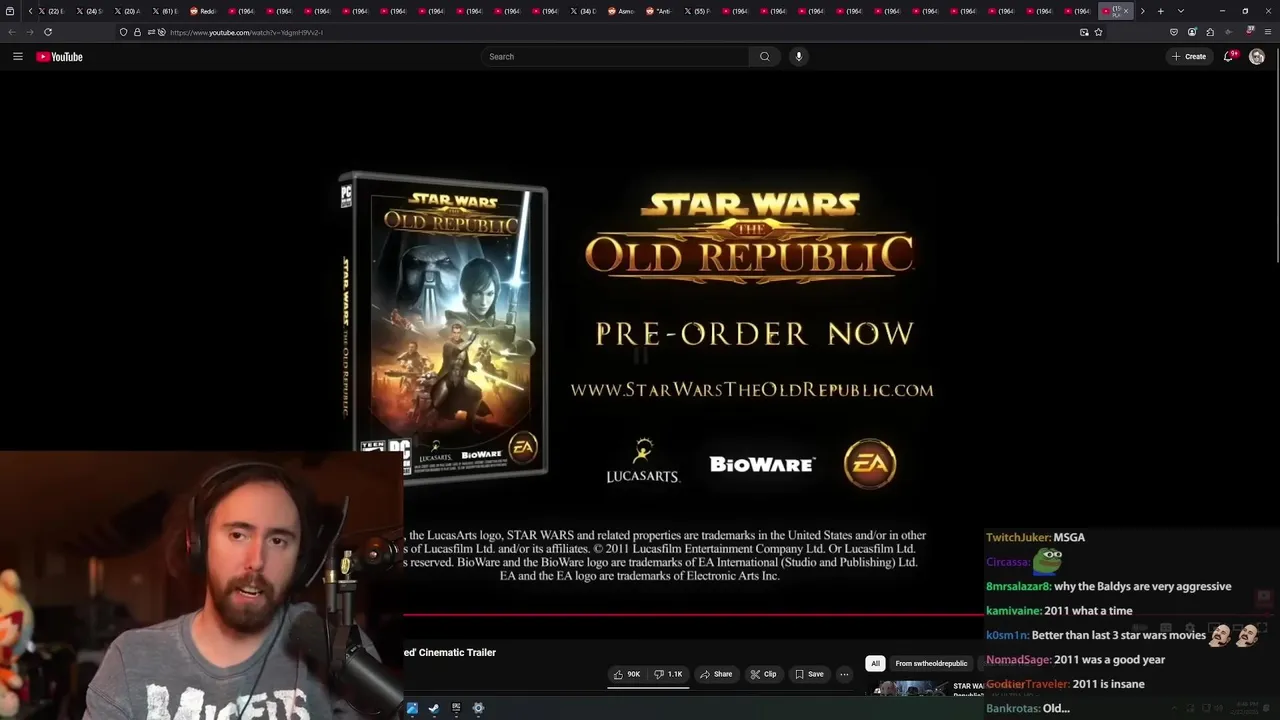This screenshot has height=720, width=1280.
Task: Select the From swtheoldrepublic chip
Action: click(x=931, y=663)
